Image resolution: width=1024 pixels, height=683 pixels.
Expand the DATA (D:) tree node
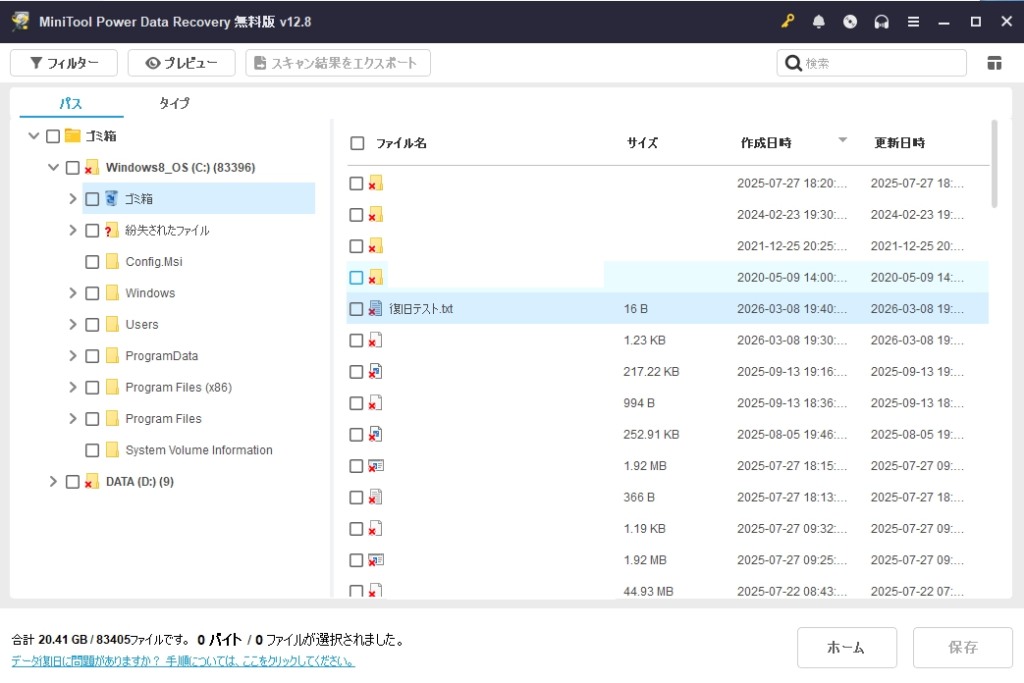pos(53,482)
